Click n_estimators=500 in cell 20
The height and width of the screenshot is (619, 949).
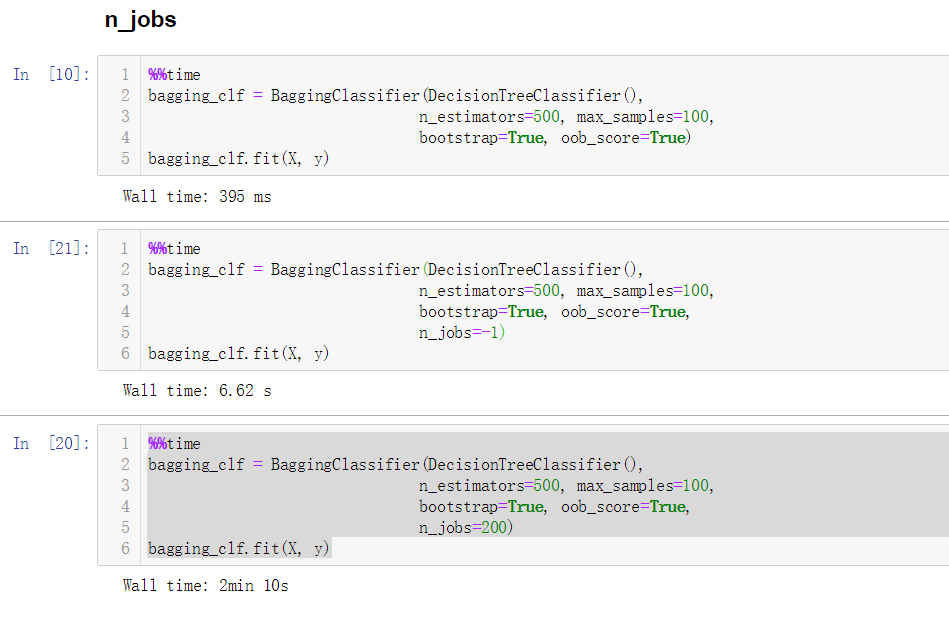490,486
